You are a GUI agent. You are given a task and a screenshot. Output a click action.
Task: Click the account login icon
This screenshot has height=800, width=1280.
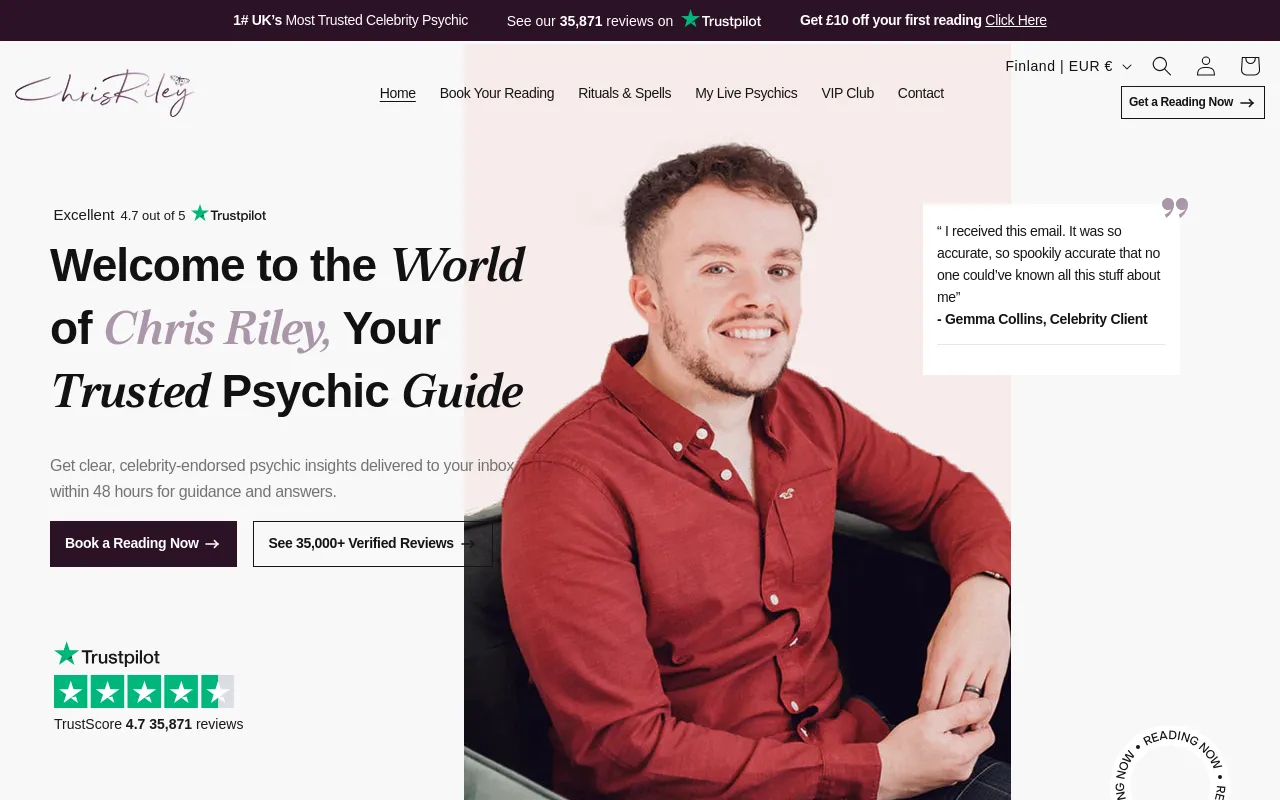[x=1206, y=66]
